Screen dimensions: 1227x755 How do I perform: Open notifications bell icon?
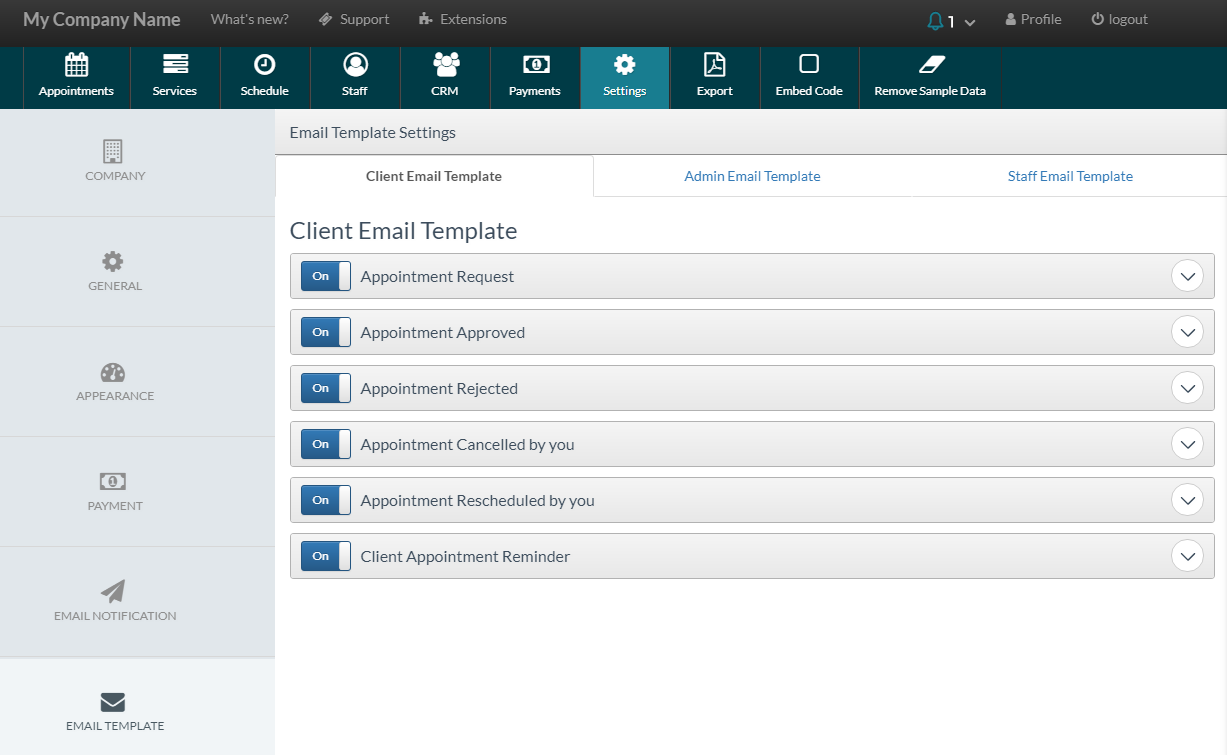[935, 20]
